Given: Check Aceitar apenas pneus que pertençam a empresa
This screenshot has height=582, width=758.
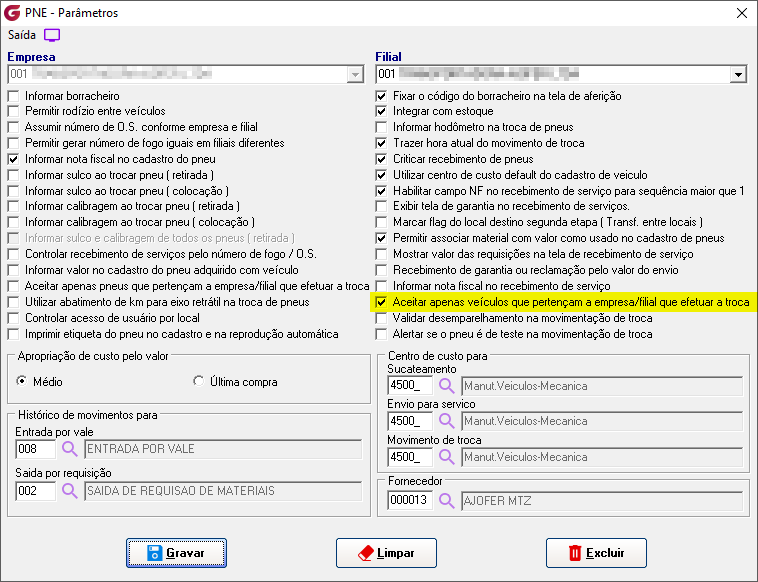Looking at the screenshot, I should coord(14,286).
